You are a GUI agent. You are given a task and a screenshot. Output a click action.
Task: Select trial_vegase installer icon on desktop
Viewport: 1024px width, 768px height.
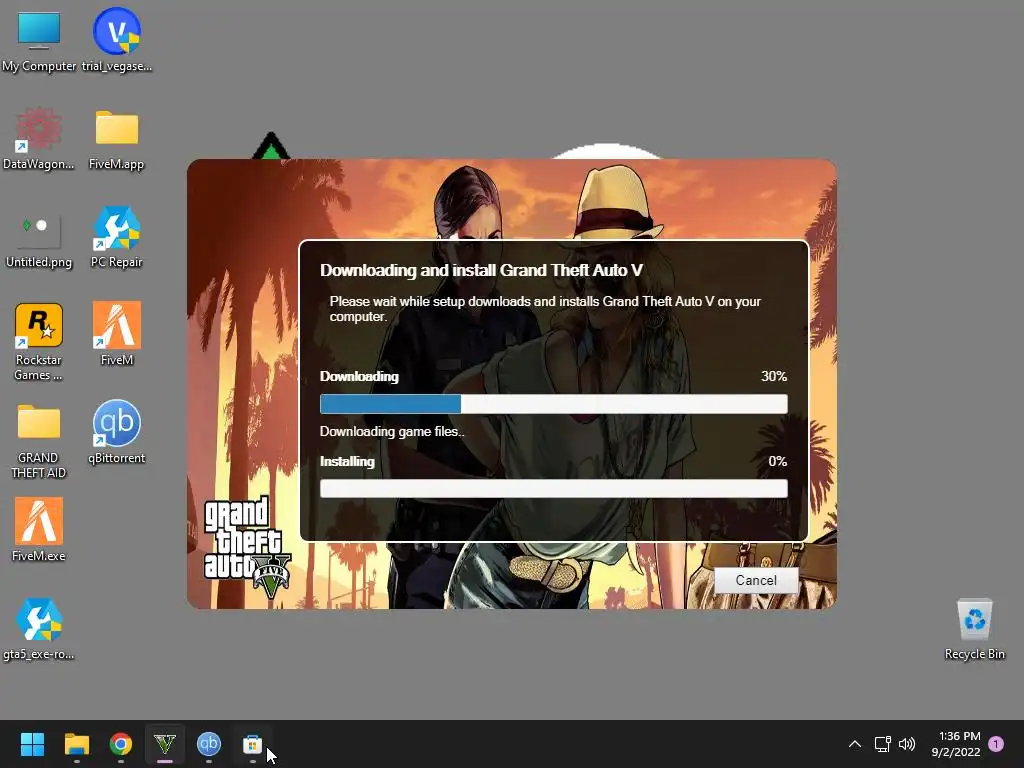[116, 39]
